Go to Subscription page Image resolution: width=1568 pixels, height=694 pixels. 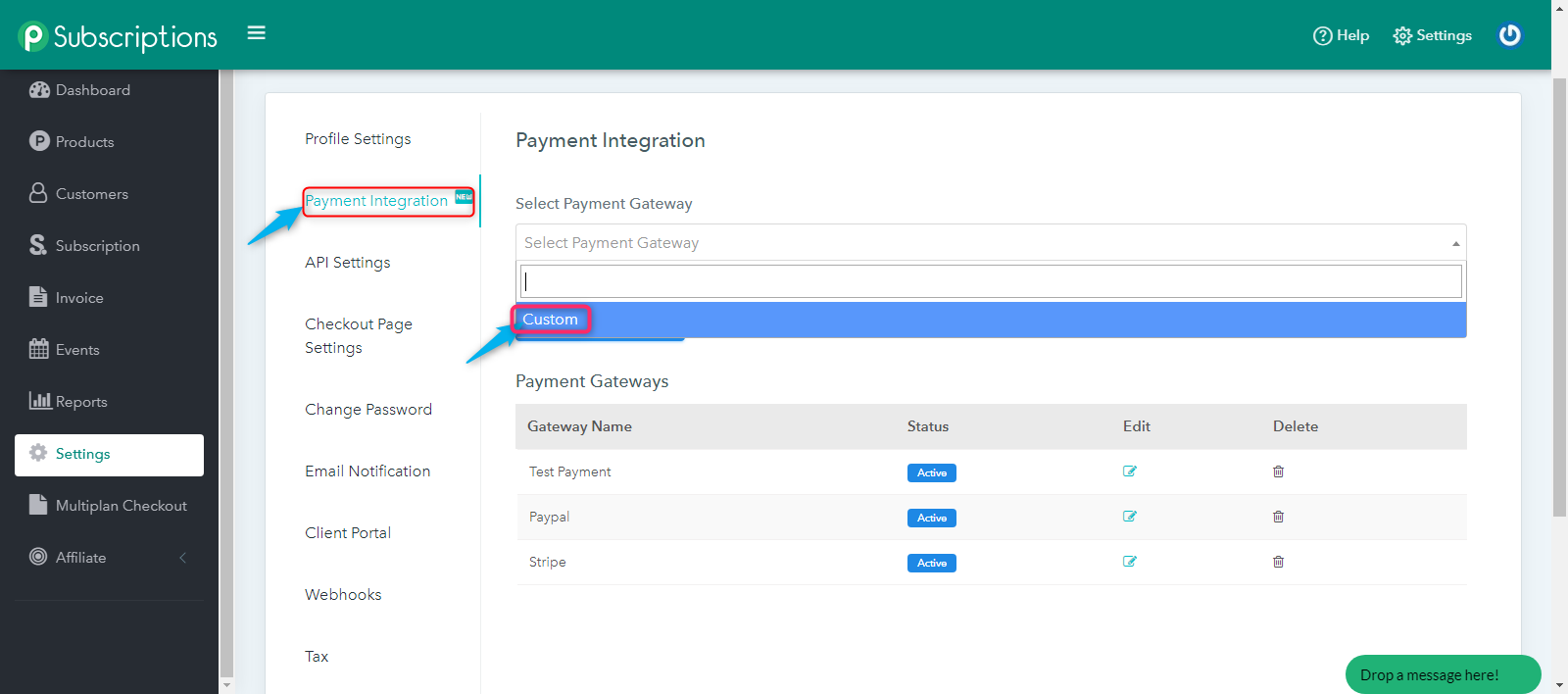98,246
